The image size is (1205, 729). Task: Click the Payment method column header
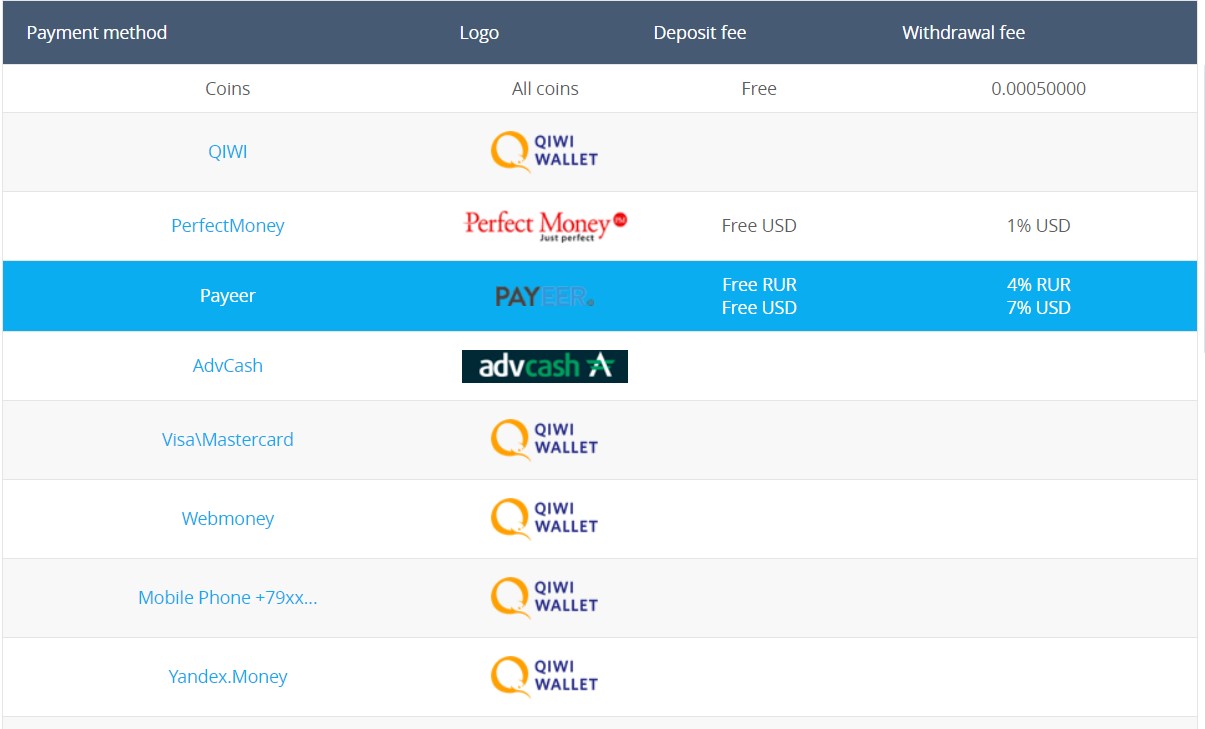click(97, 33)
